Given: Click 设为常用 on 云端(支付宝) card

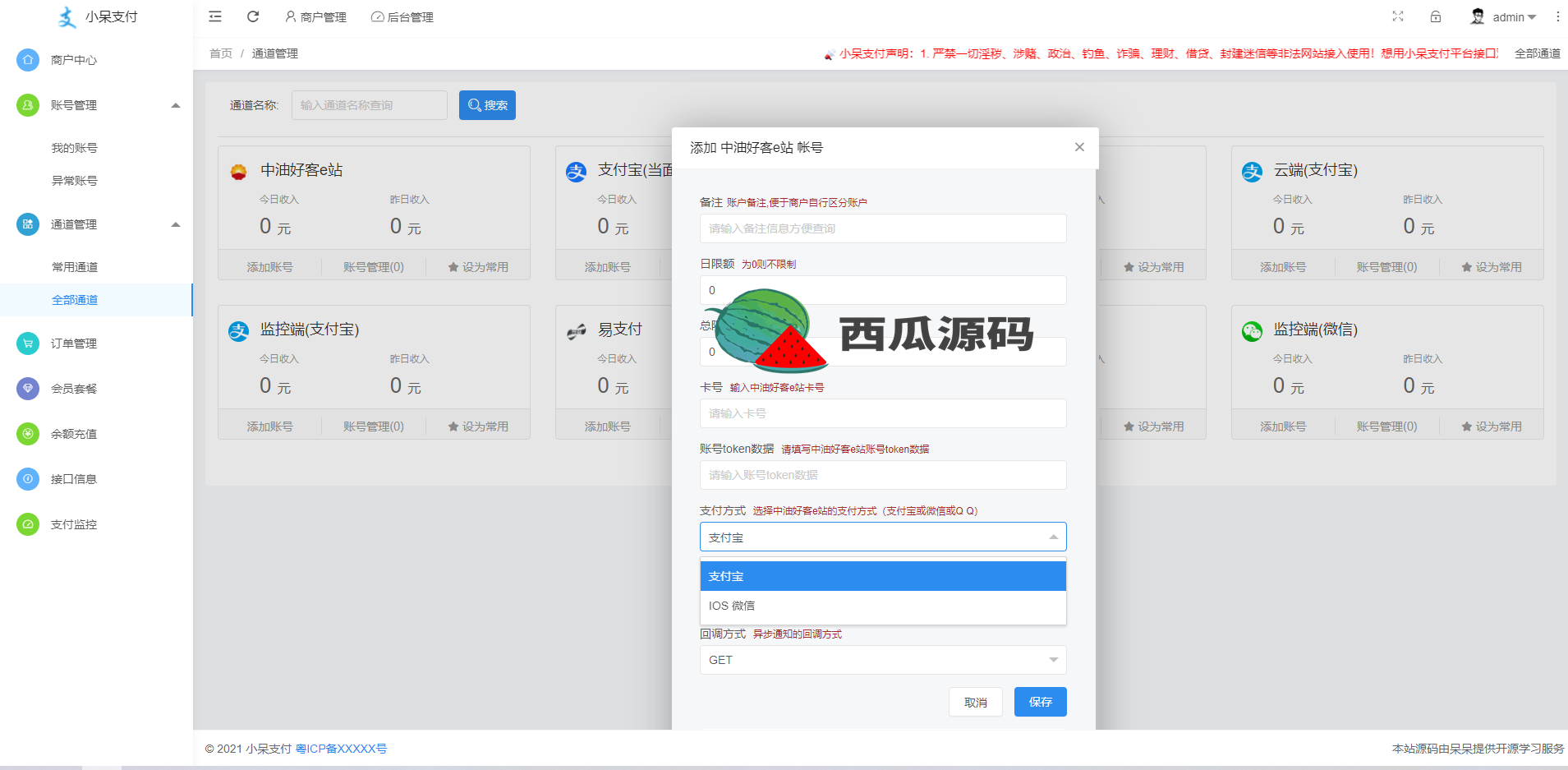Looking at the screenshot, I should [x=1492, y=267].
